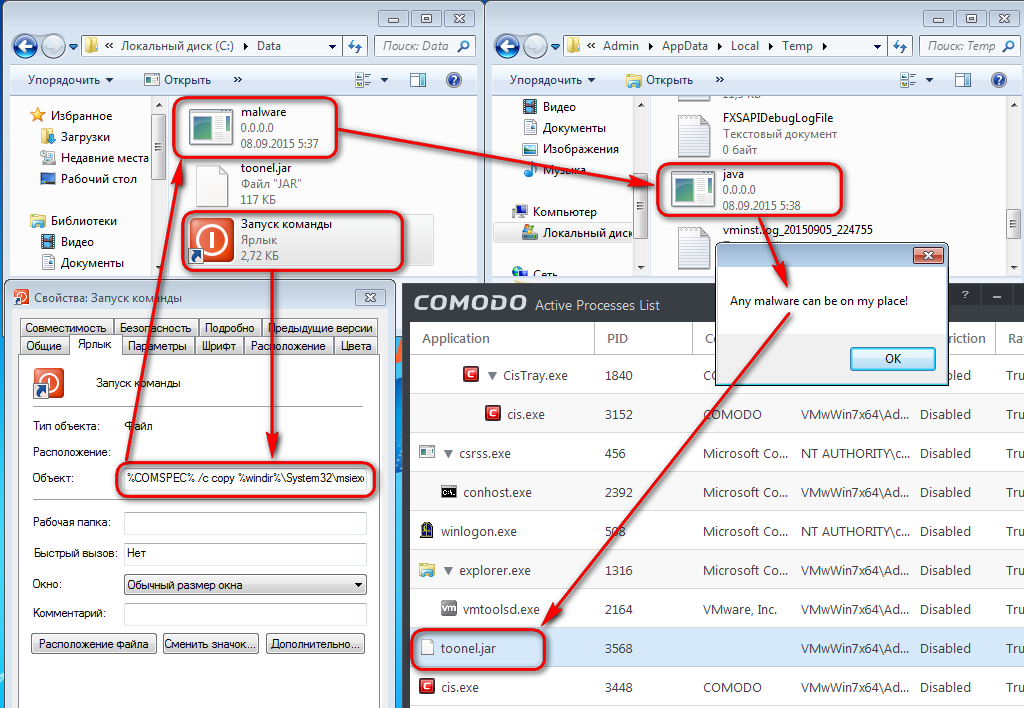The height and width of the screenshot is (708, 1024).
Task: Click the Быстрый вызов field
Action: tap(246, 553)
